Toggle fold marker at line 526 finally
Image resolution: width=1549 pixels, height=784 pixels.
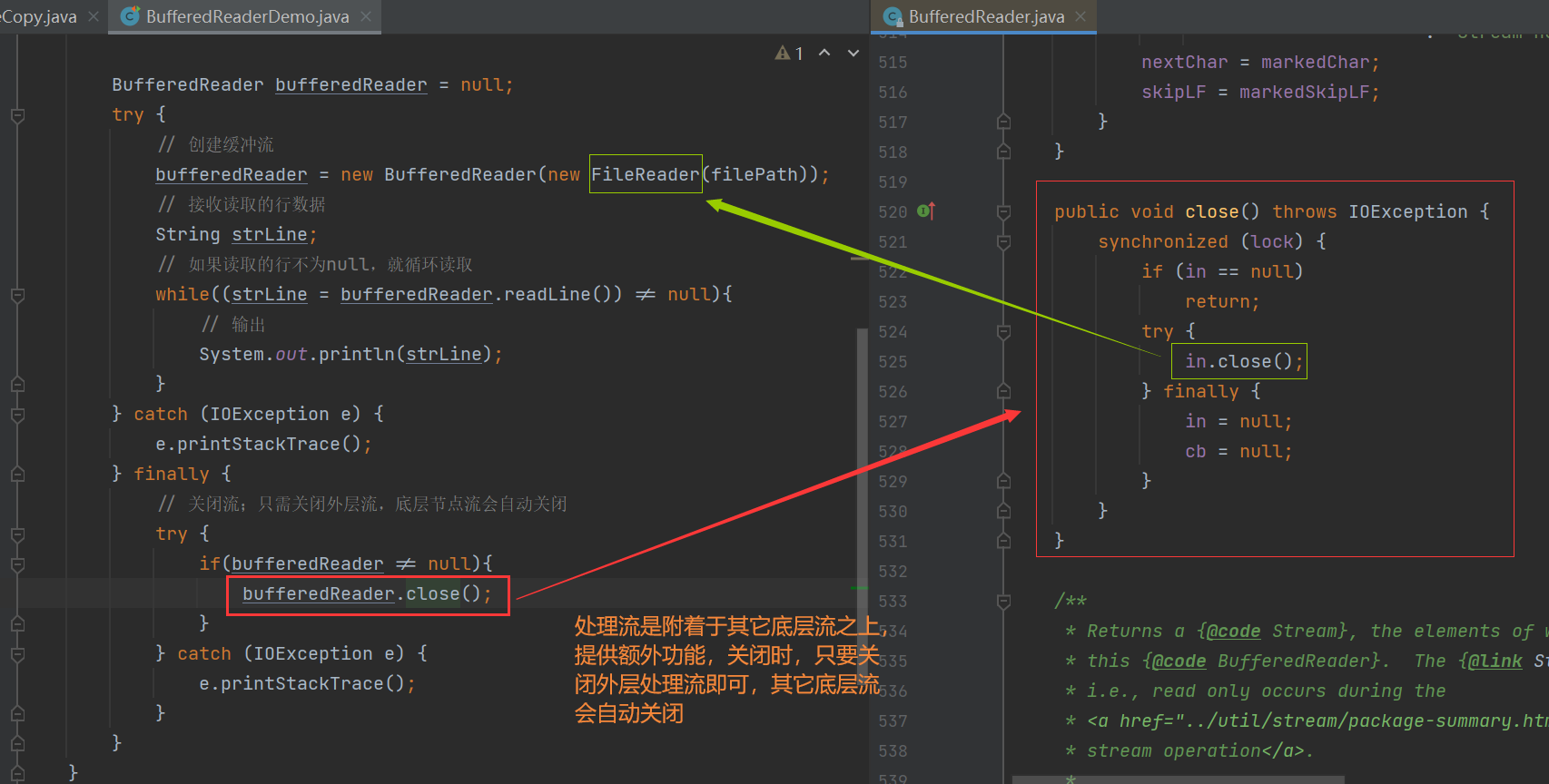tap(1003, 391)
